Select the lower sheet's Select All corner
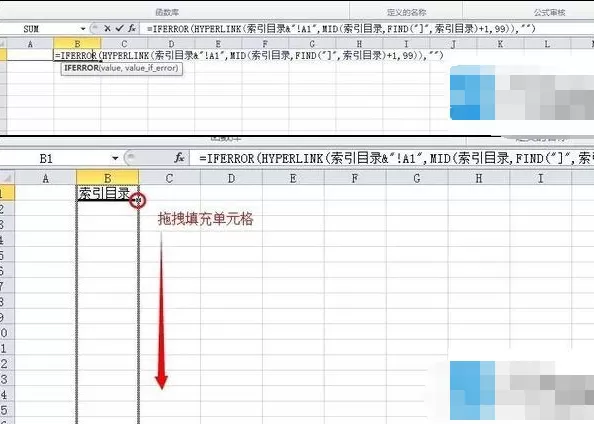Image resolution: width=594 pixels, height=424 pixels. point(7,178)
